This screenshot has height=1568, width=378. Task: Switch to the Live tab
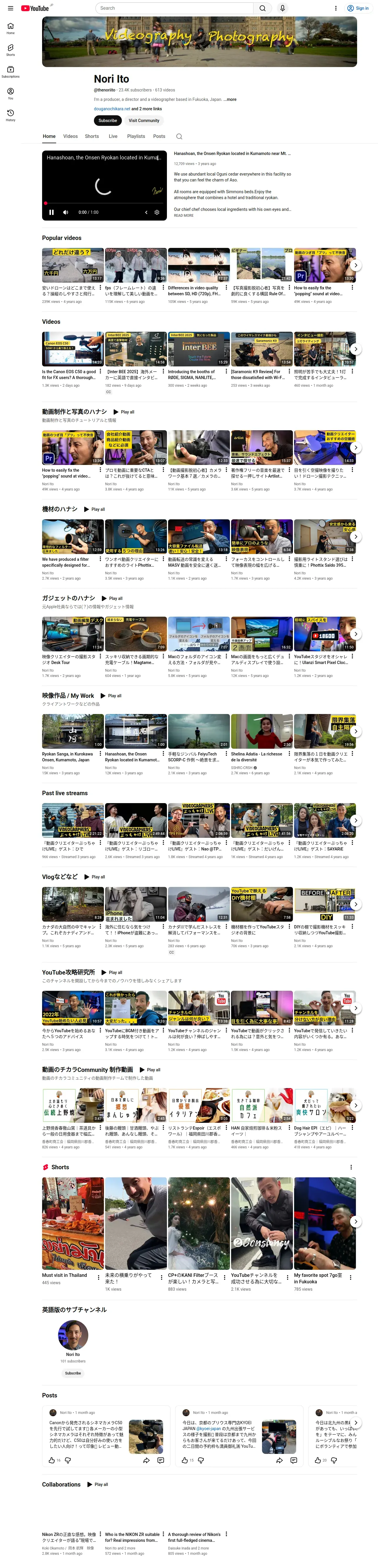(x=113, y=136)
